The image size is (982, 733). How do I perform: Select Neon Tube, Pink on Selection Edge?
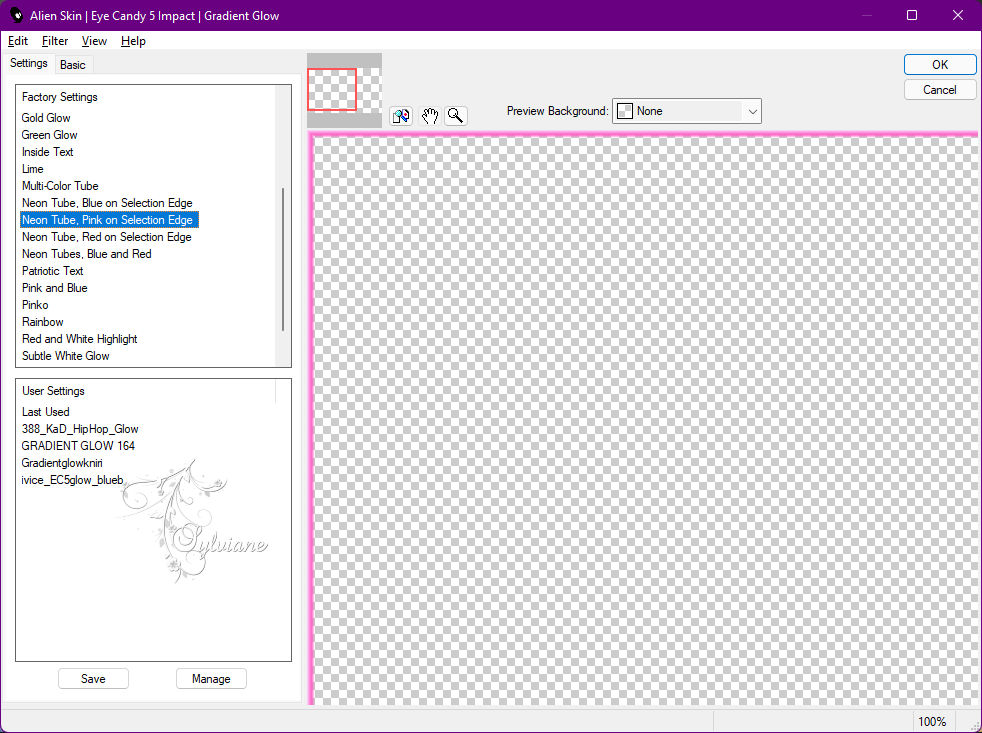pyautogui.click(x=109, y=219)
